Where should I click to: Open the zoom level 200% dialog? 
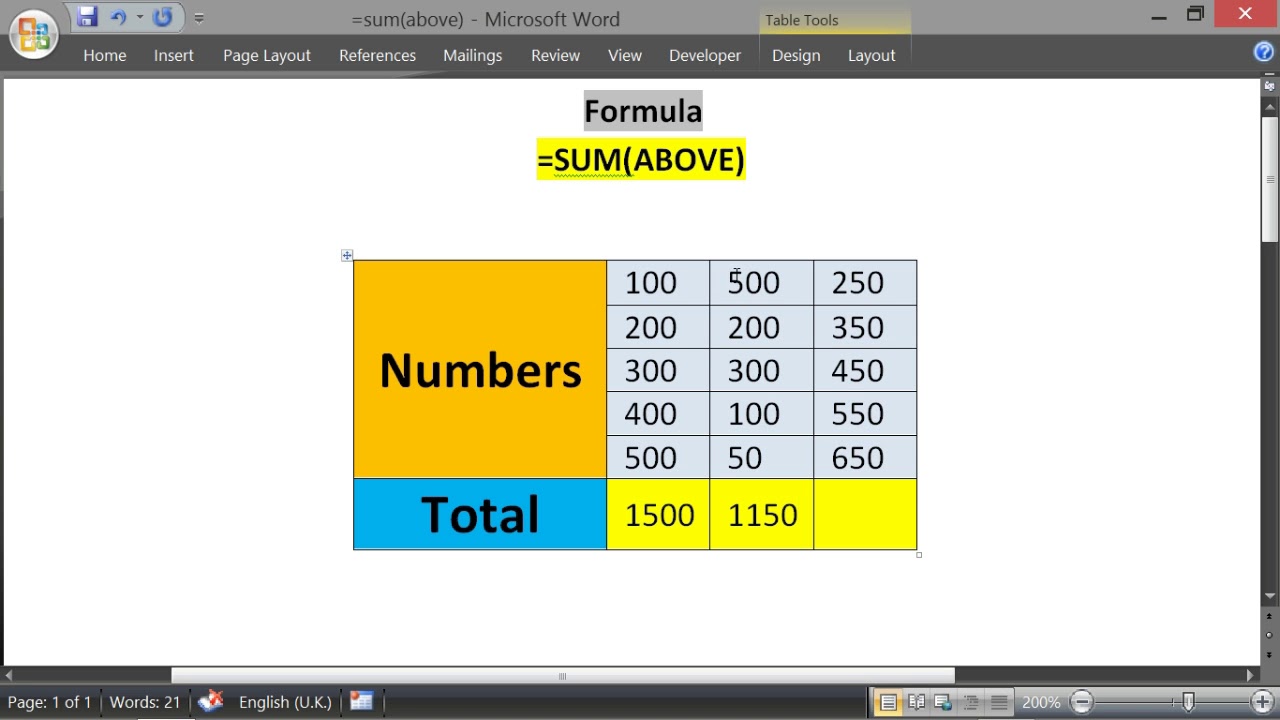click(1041, 702)
